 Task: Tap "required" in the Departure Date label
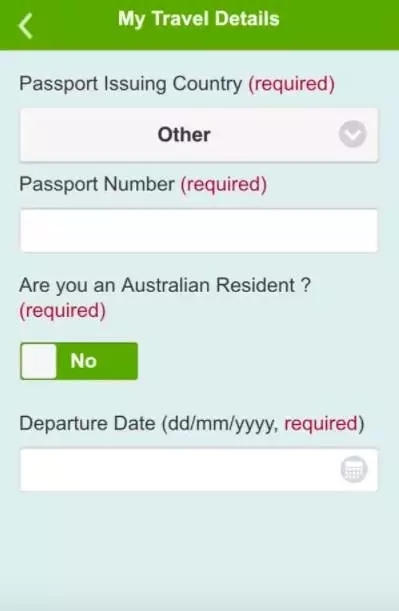coord(321,424)
